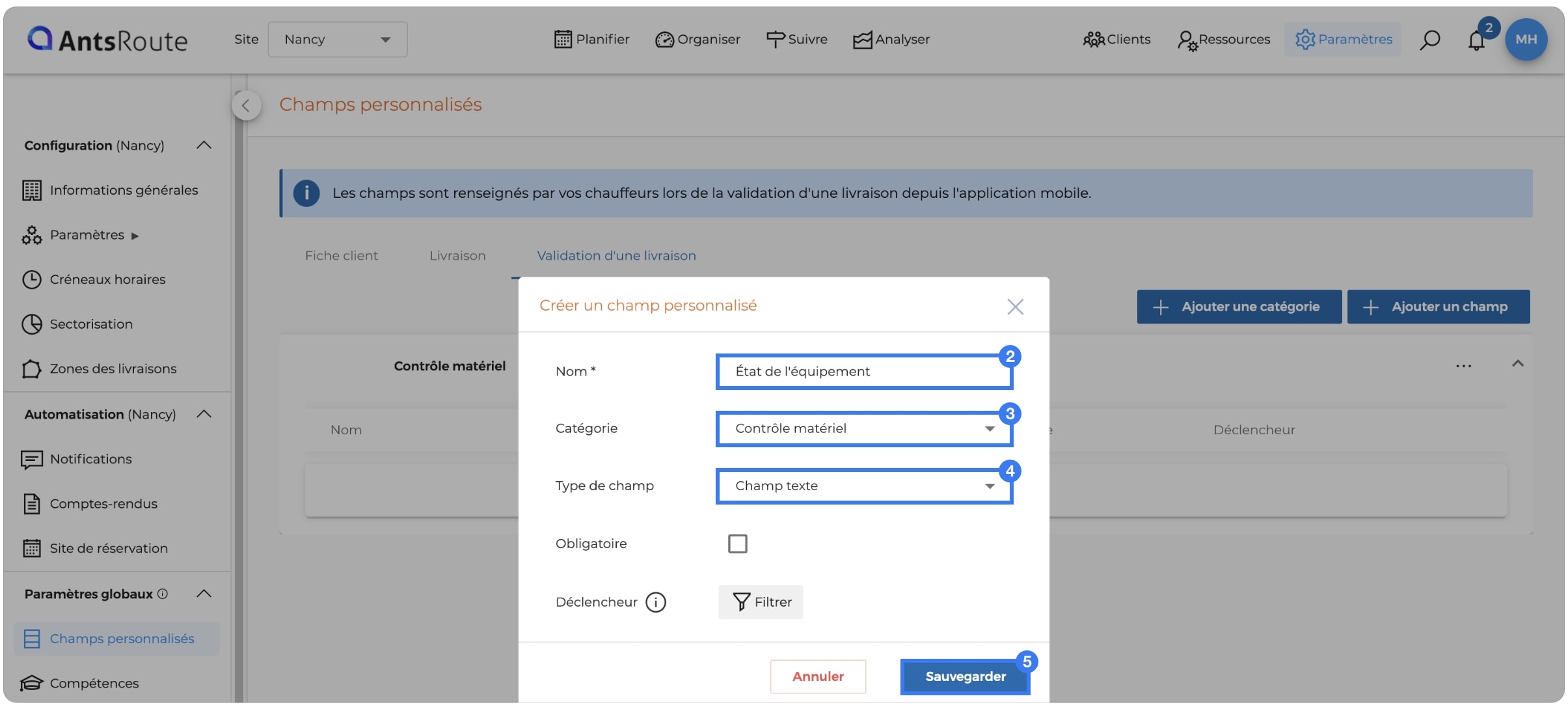The height and width of the screenshot is (707, 1568).
Task: Open the Catégorie dropdown
Action: (x=863, y=428)
